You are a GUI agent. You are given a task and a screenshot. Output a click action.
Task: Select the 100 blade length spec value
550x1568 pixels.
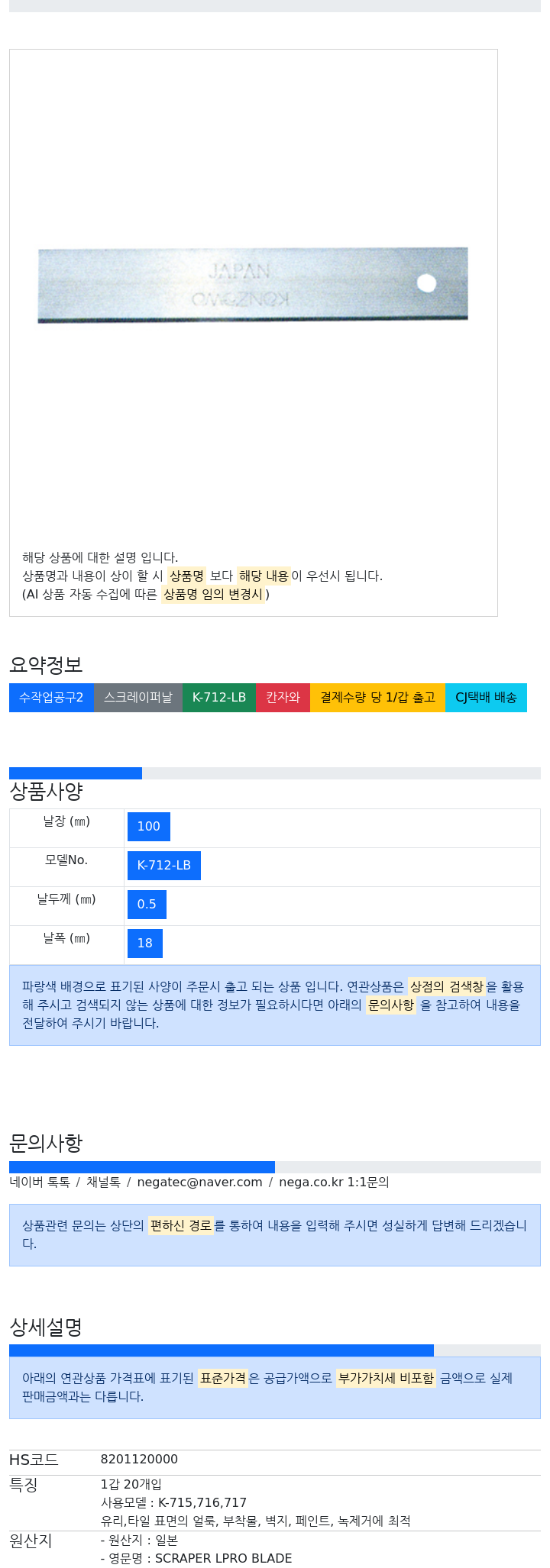(x=148, y=827)
